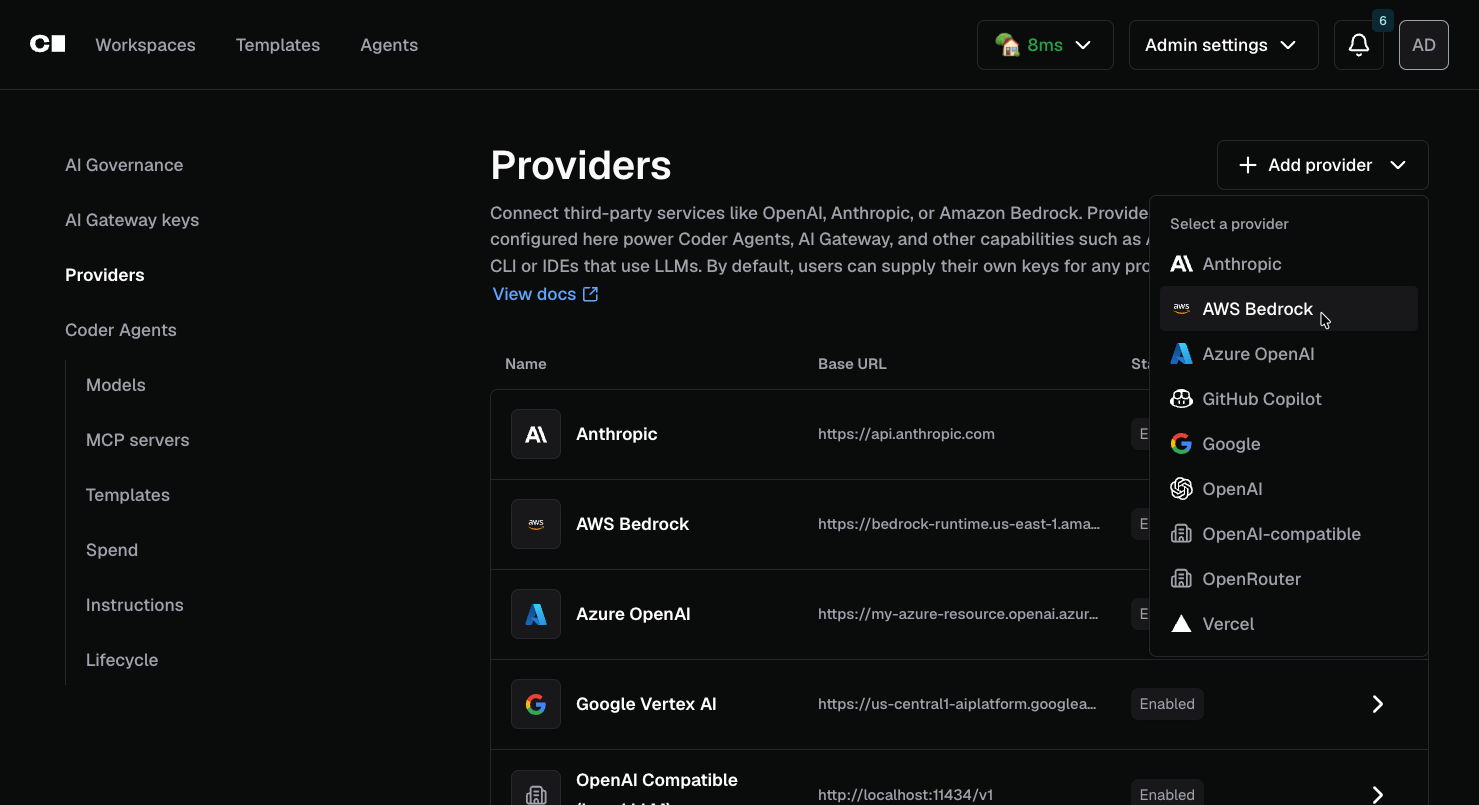Select Providers in the sidebar
The height and width of the screenshot is (805, 1479).
click(x=105, y=275)
